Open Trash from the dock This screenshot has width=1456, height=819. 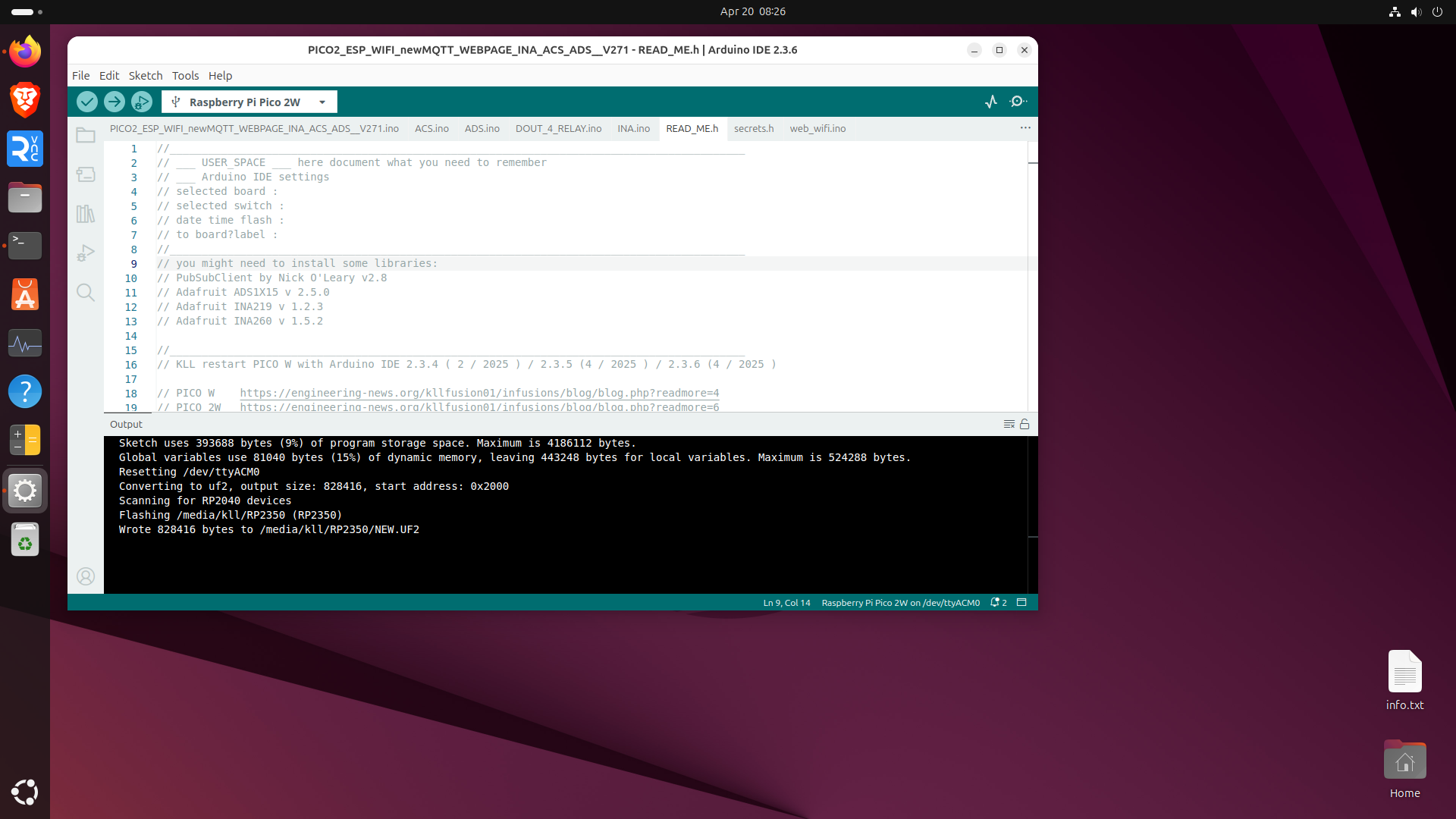point(25,540)
